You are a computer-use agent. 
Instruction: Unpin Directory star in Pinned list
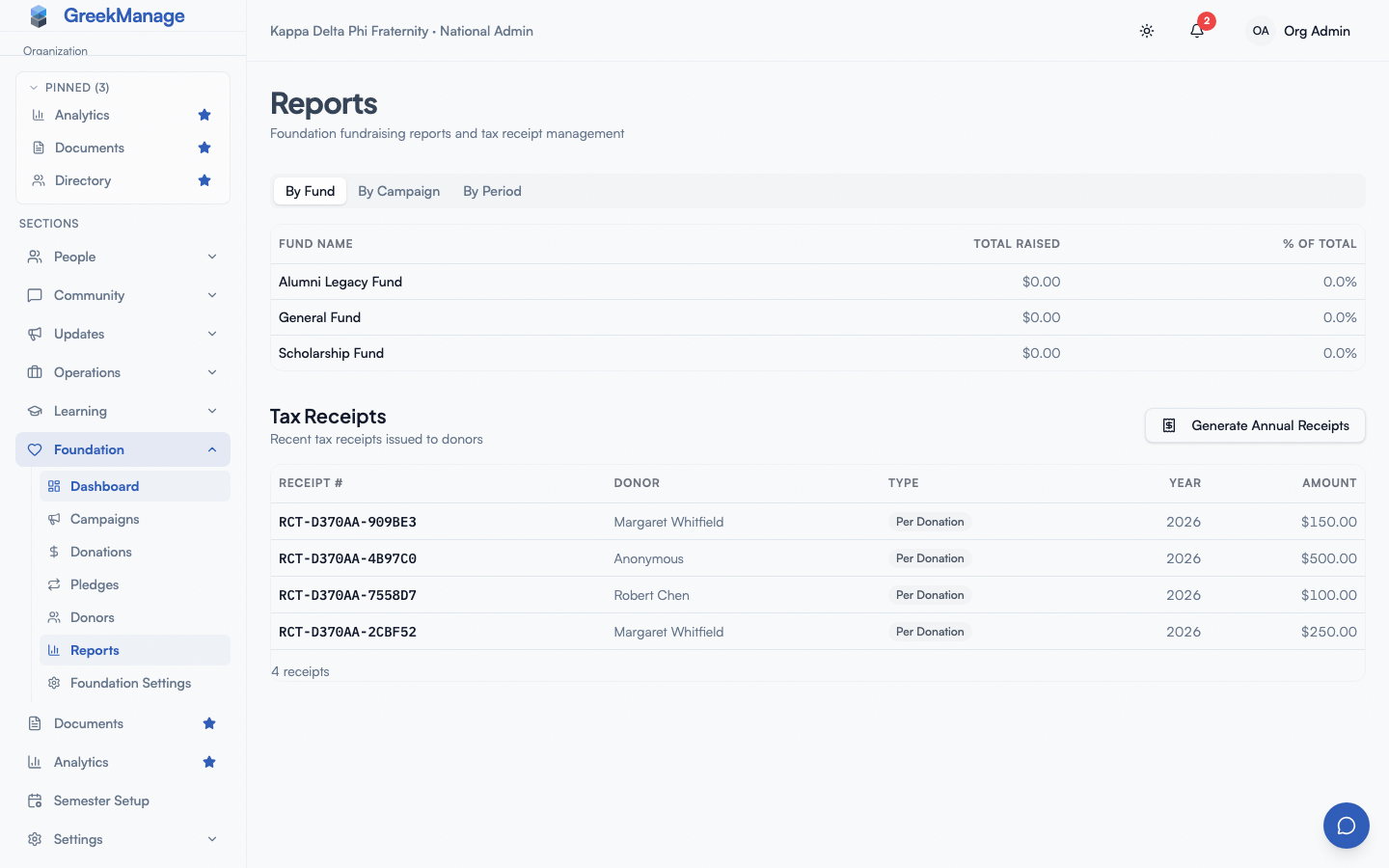pos(204,180)
